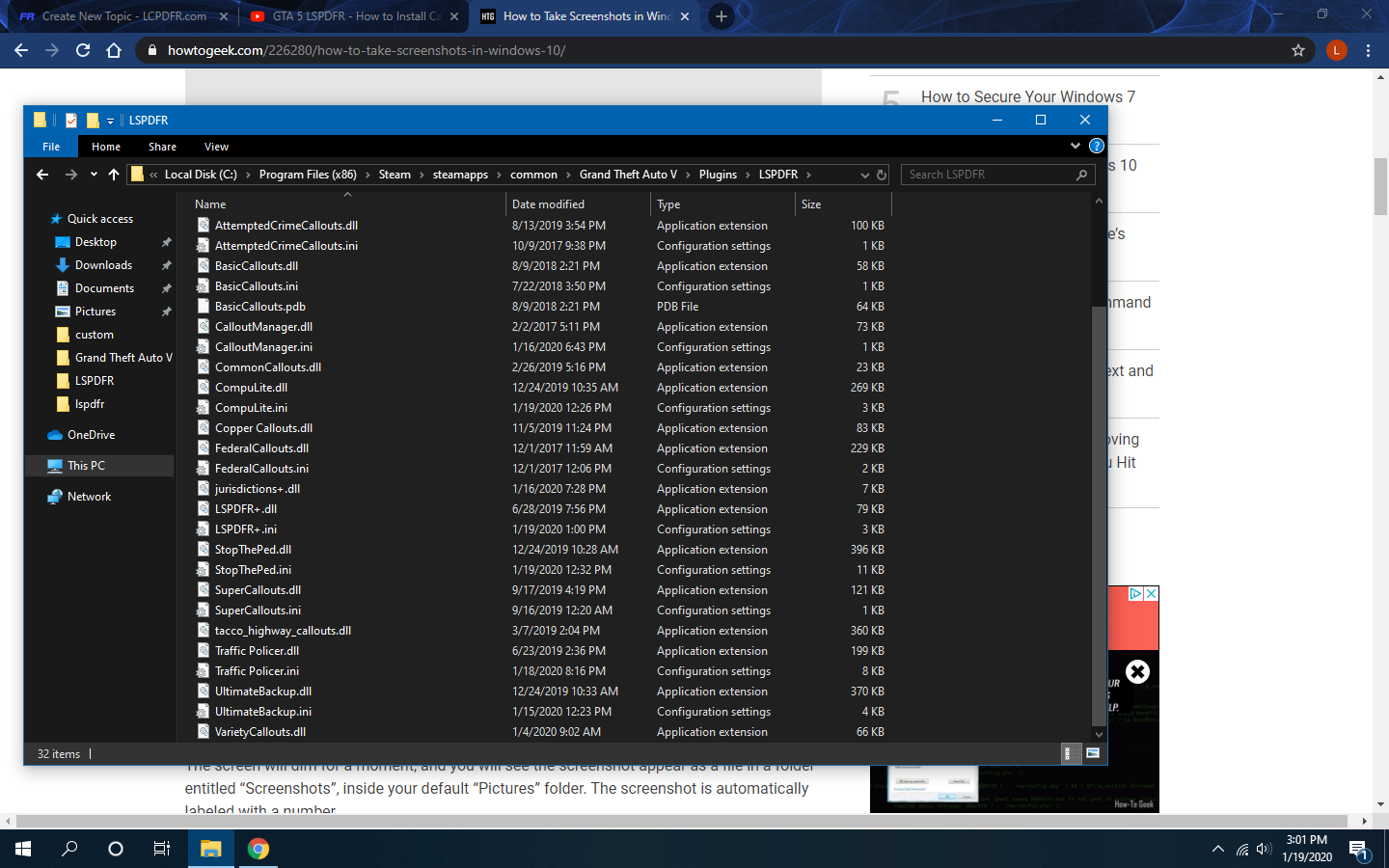Viewport: 1389px width, 868px height.
Task: Open Customize Quick Access Toolbar dropdown
Action: 110,121
